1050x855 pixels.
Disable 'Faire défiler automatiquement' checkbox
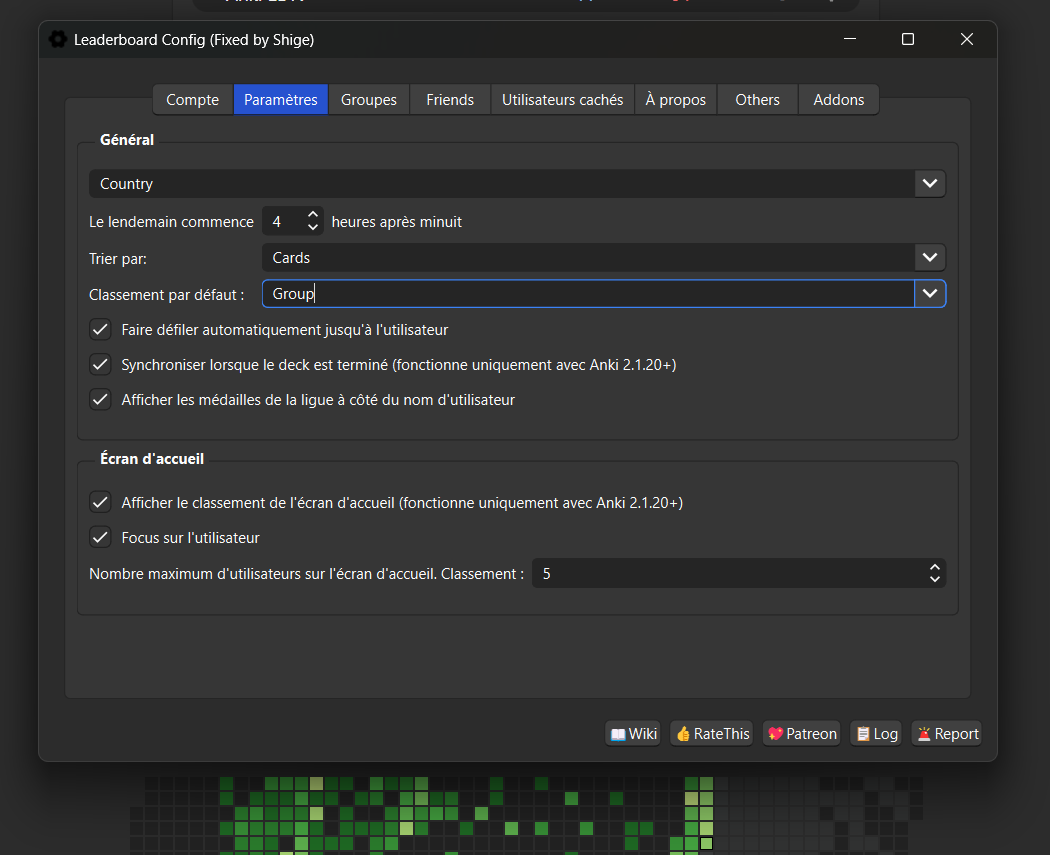pyautogui.click(x=100, y=330)
